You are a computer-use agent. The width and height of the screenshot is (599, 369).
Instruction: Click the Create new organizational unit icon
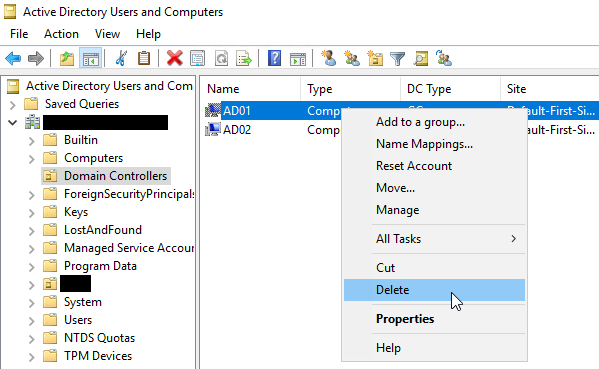pos(375,58)
